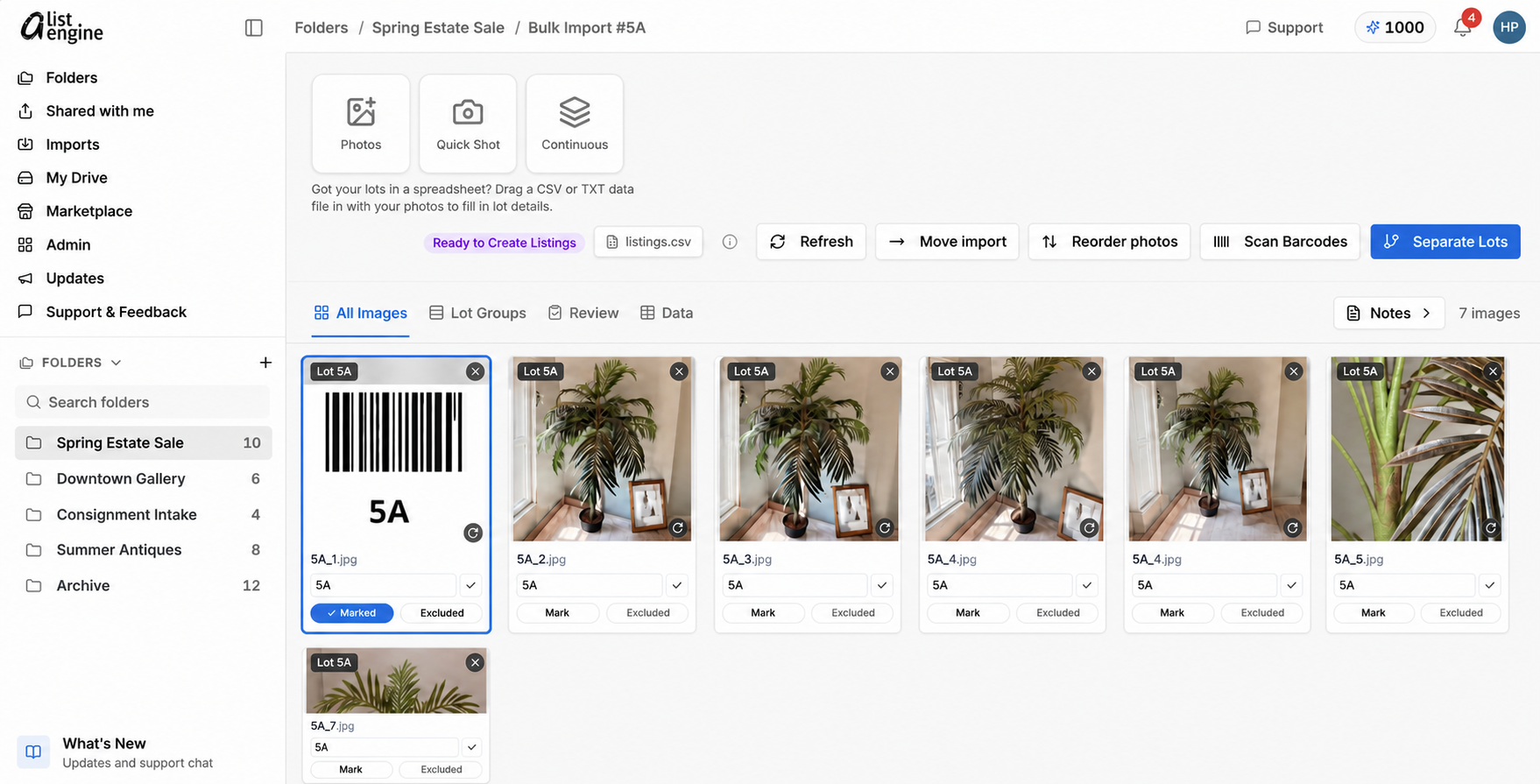Image resolution: width=1540 pixels, height=784 pixels.
Task: Remove image 5A_1.jpg with X icon
Action: [x=475, y=371]
